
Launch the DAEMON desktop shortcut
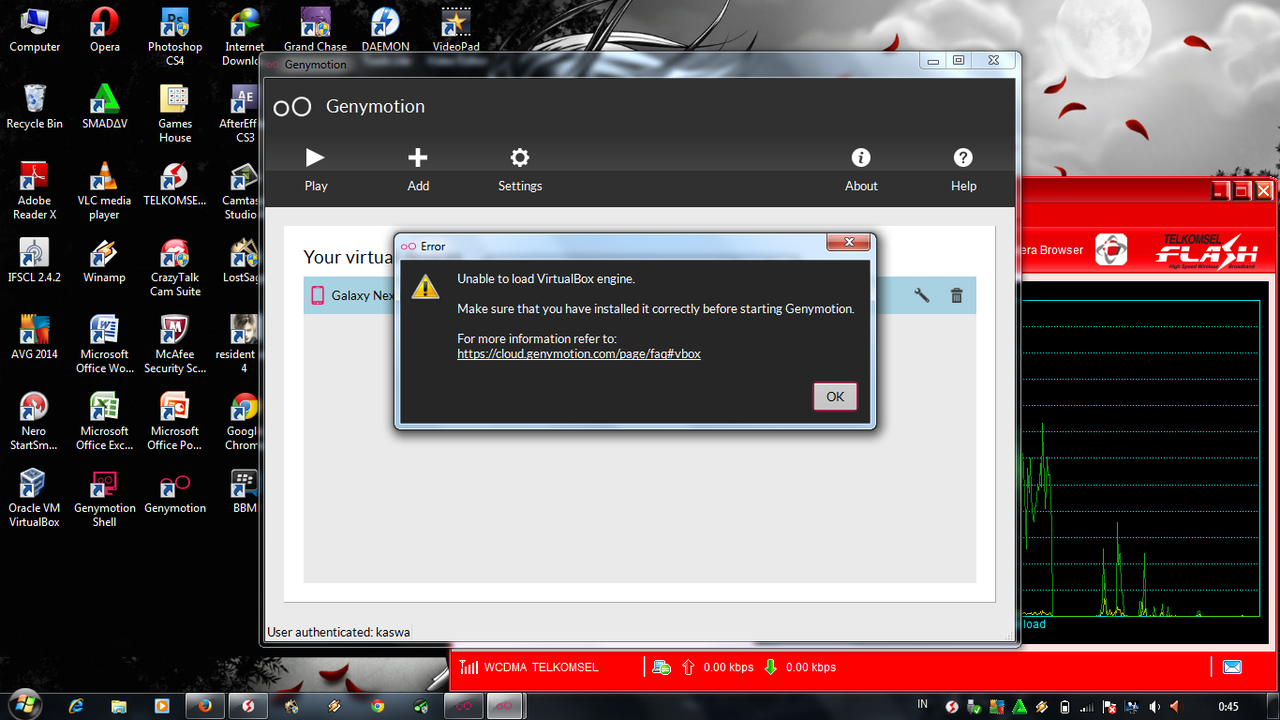(385, 30)
